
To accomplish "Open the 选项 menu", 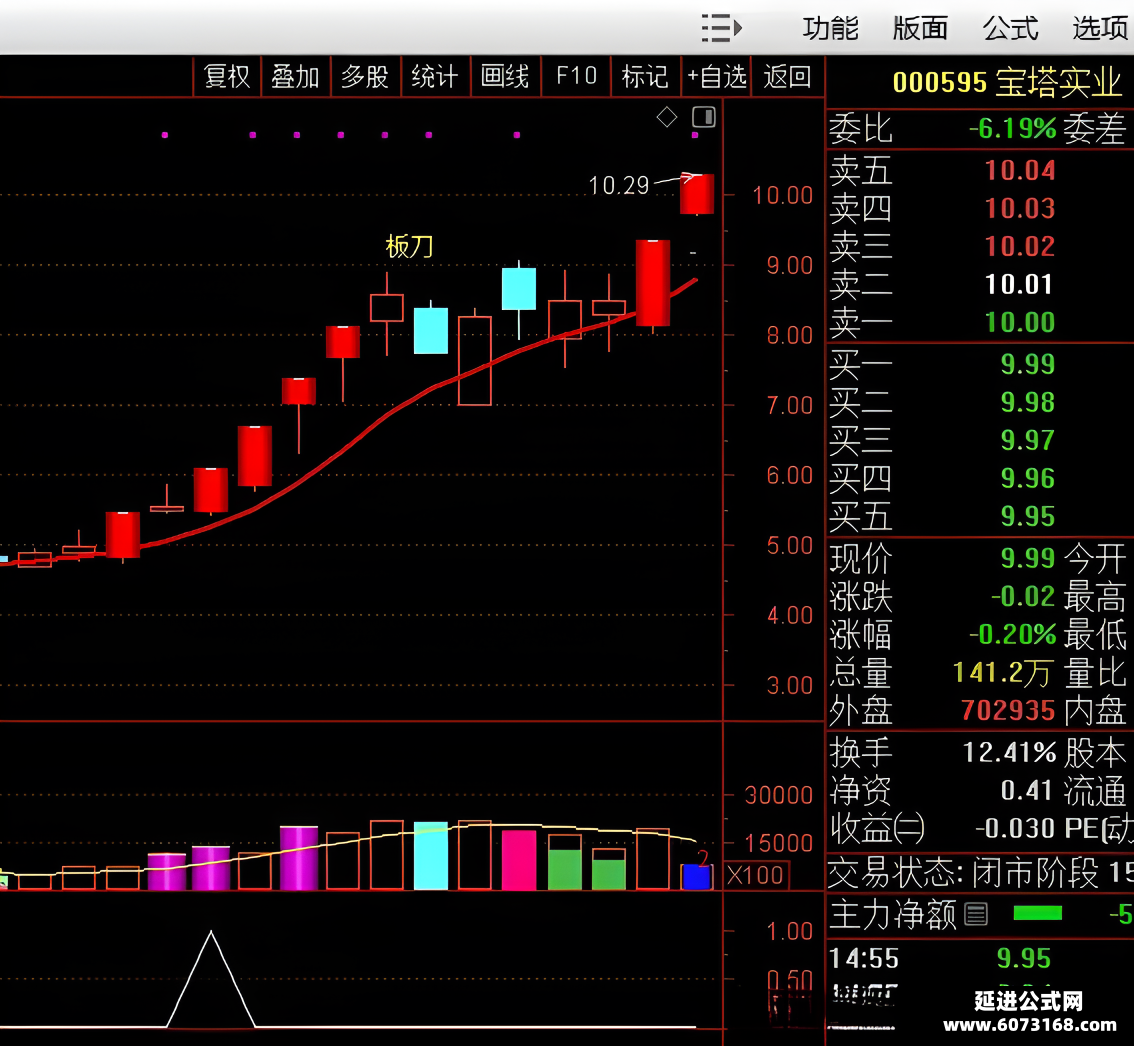I will pyautogui.click(x=1100, y=29).
